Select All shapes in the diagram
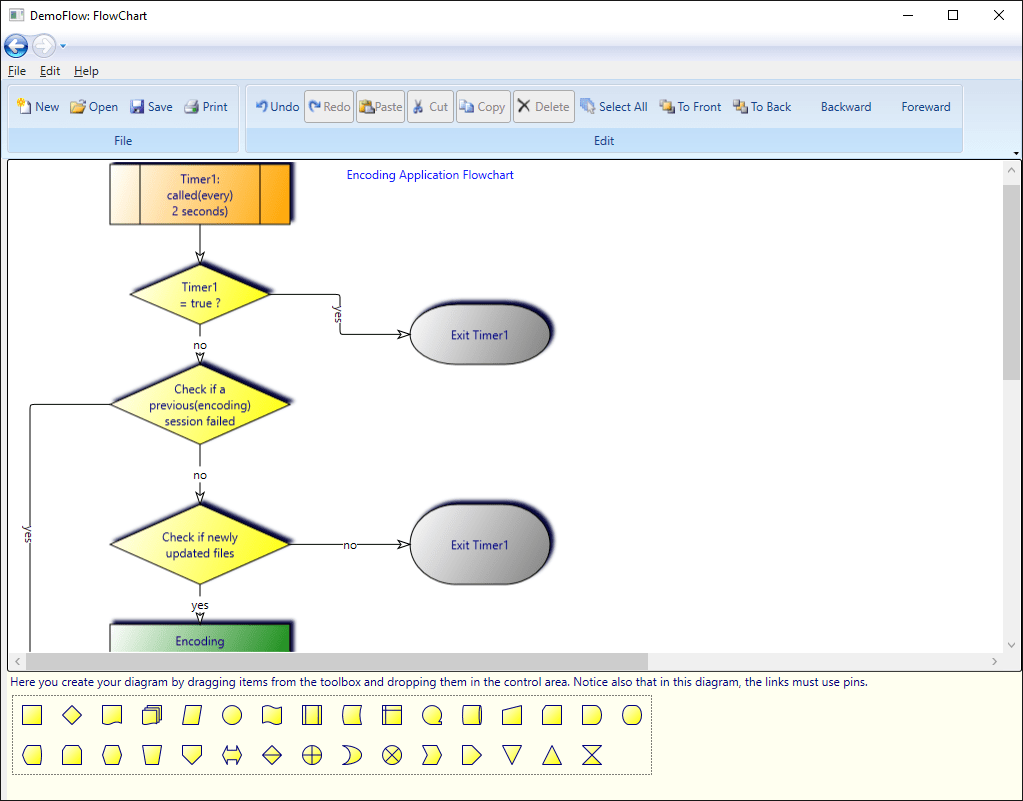 [613, 106]
